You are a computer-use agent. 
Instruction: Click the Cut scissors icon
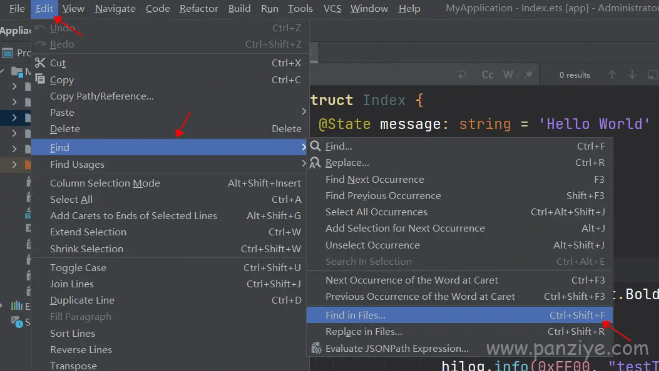click(x=40, y=63)
